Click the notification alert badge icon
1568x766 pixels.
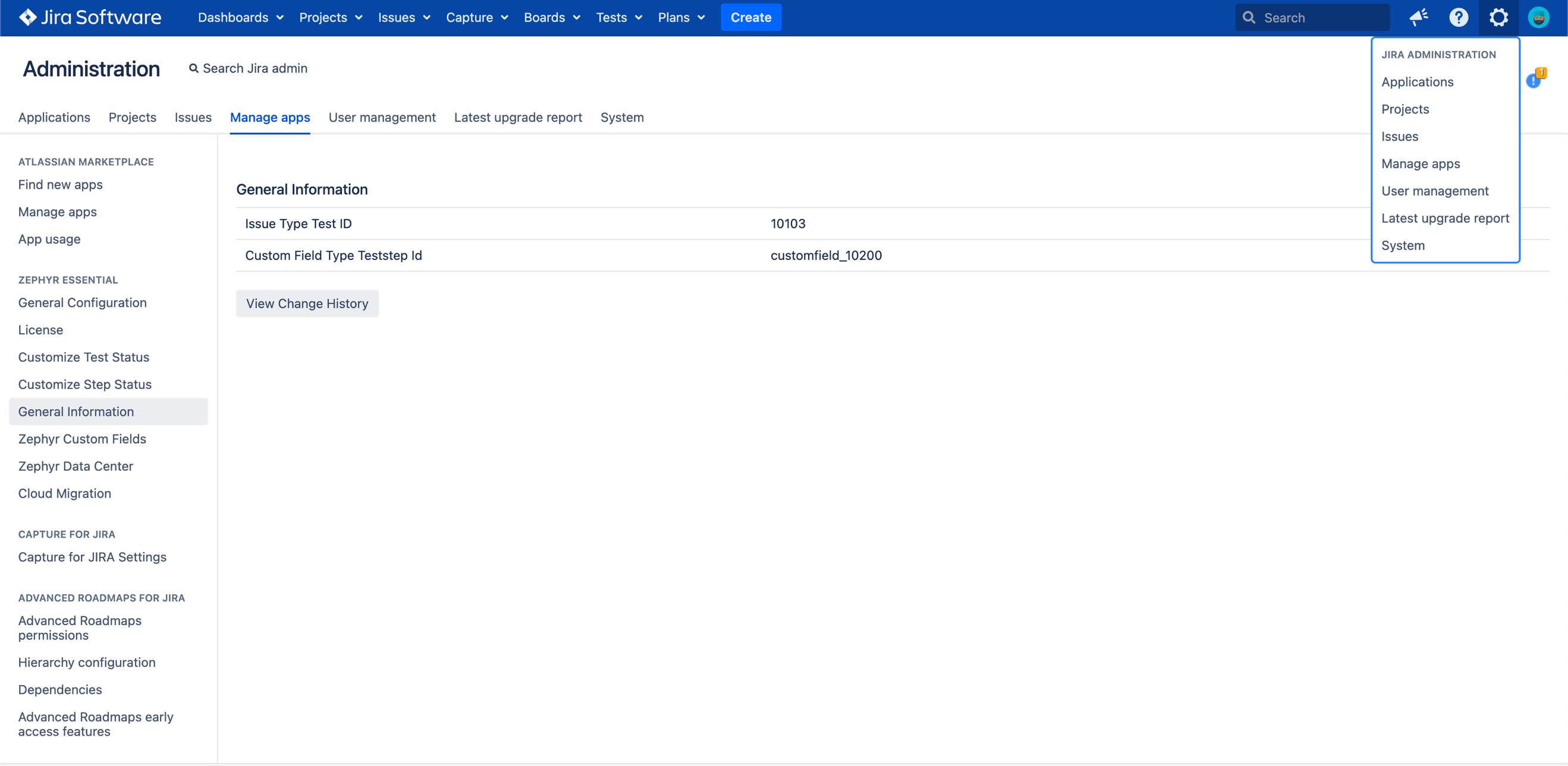1534,79
